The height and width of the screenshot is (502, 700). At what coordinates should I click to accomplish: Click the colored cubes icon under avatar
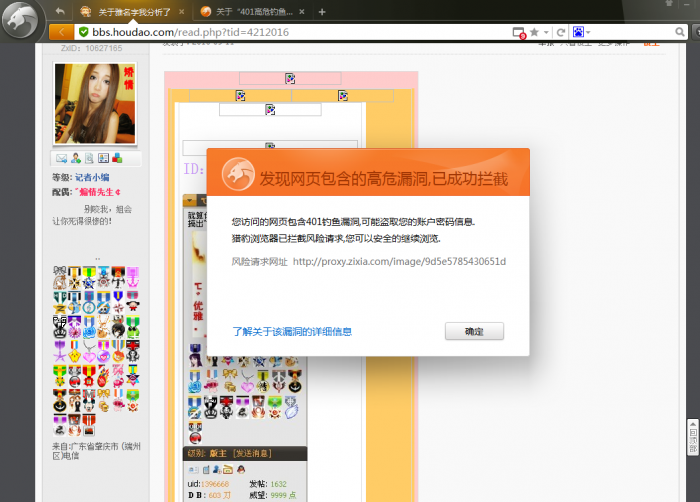click(117, 158)
